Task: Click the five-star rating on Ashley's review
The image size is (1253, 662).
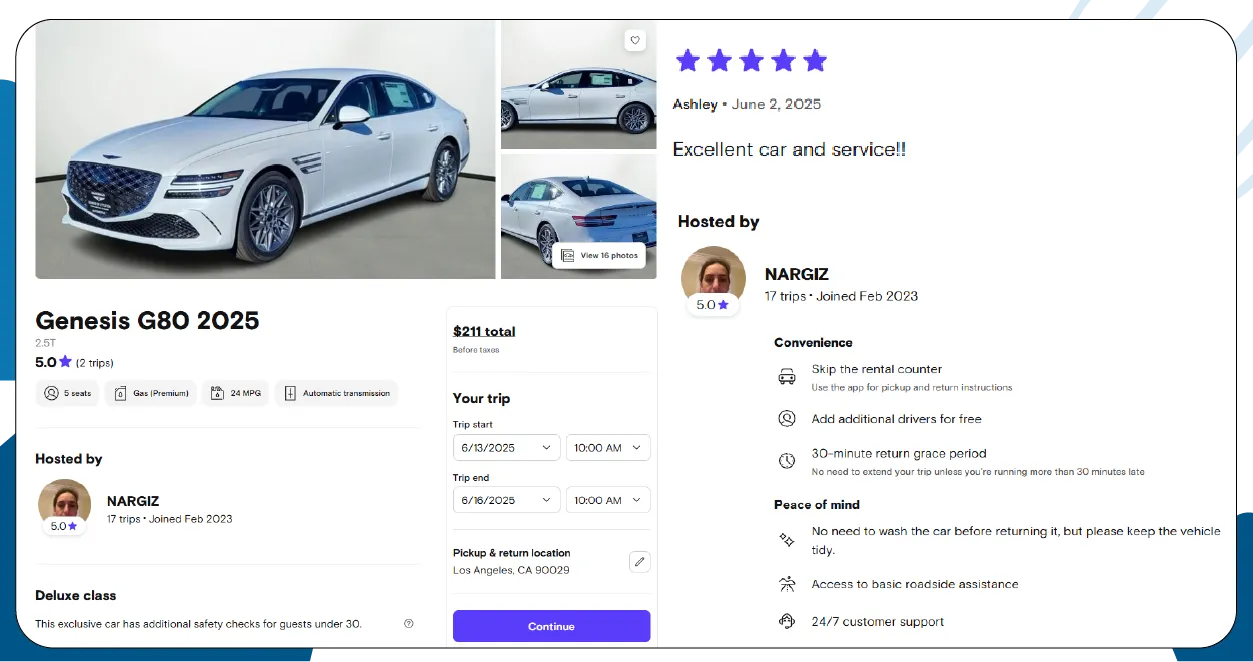Action: tap(751, 61)
